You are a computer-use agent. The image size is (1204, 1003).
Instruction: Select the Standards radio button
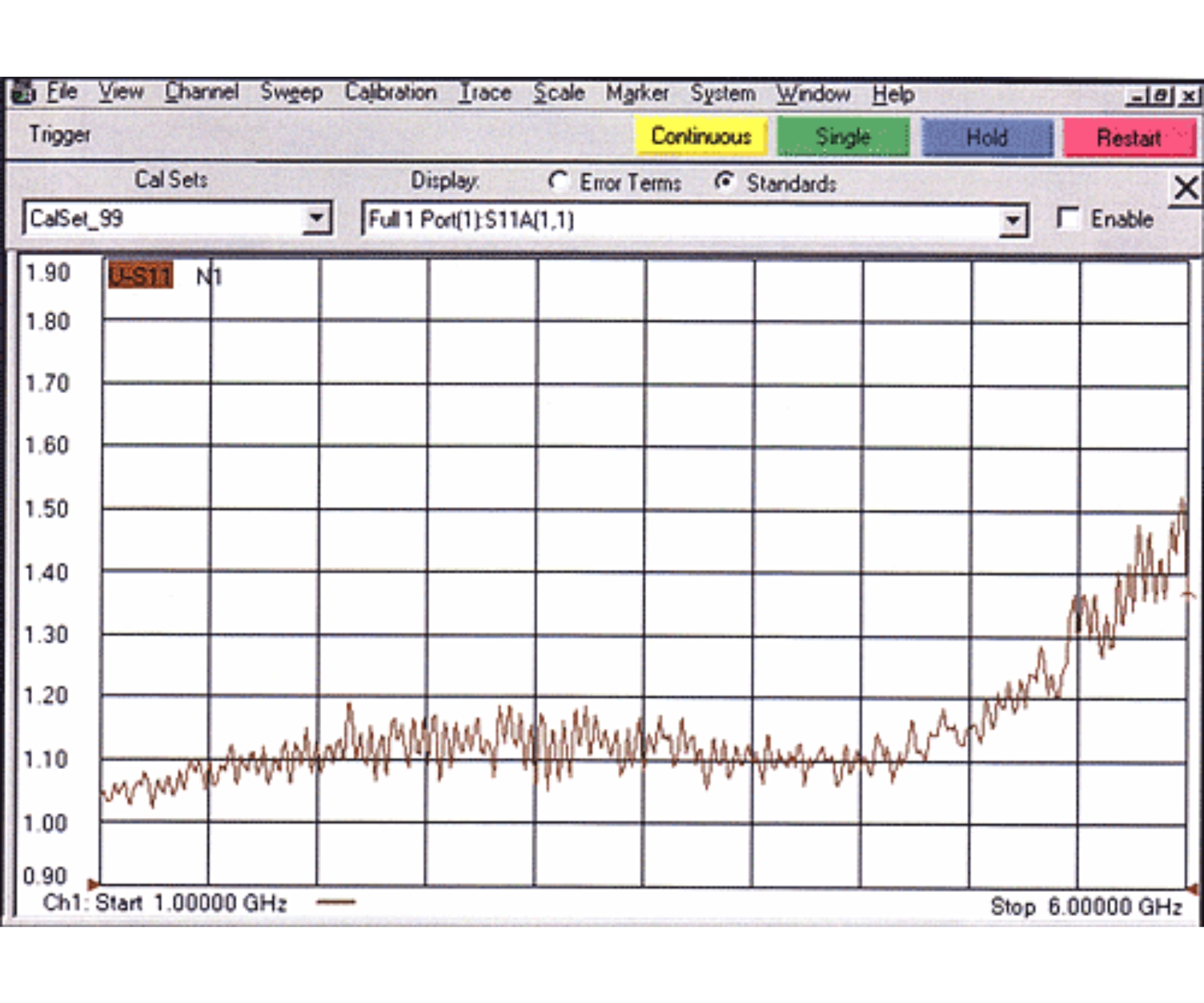(x=724, y=182)
